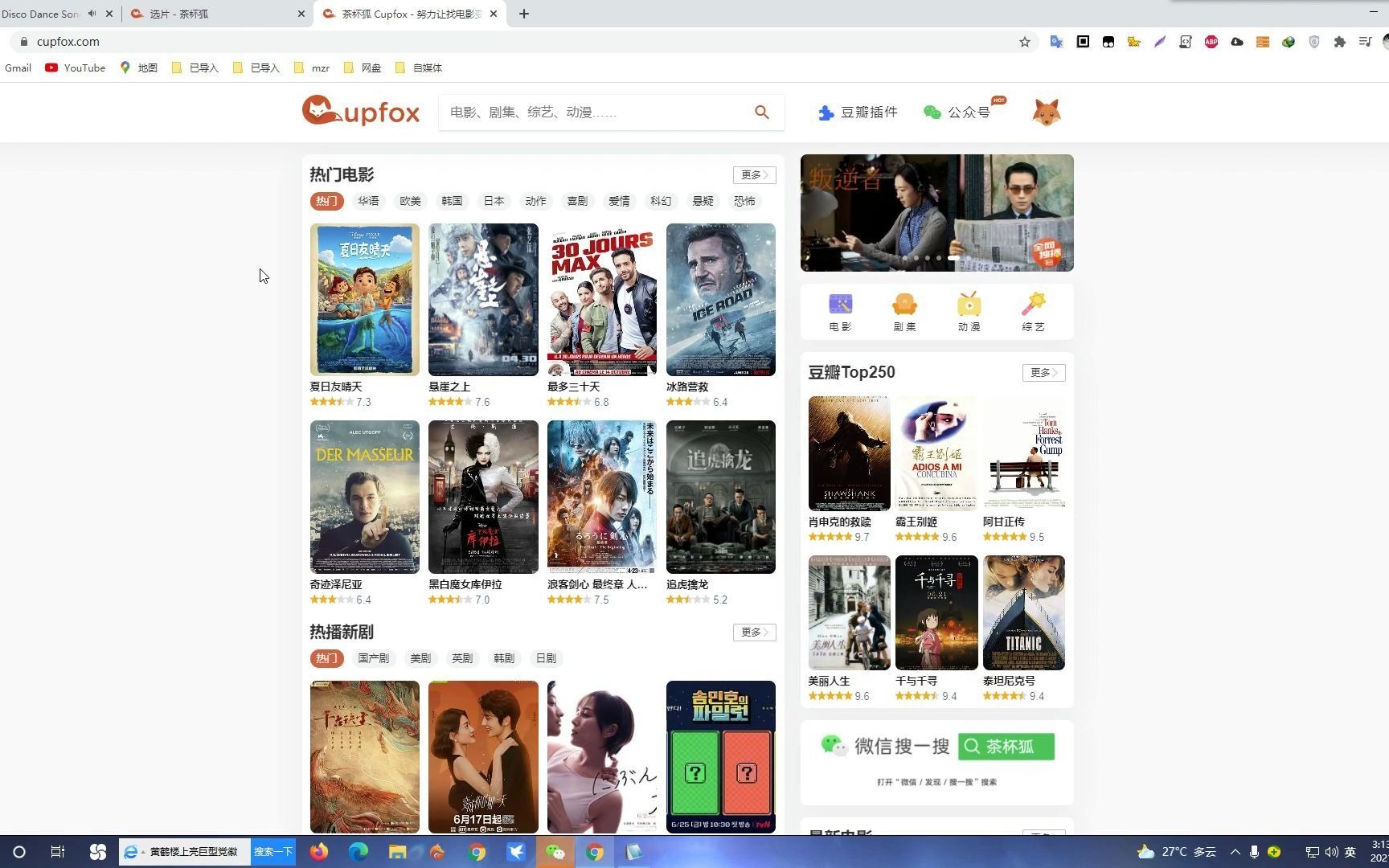The image size is (1389, 868).
Task: Open 黑白魔女库伊拉 title link
Action: pyautogui.click(x=465, y=584)
